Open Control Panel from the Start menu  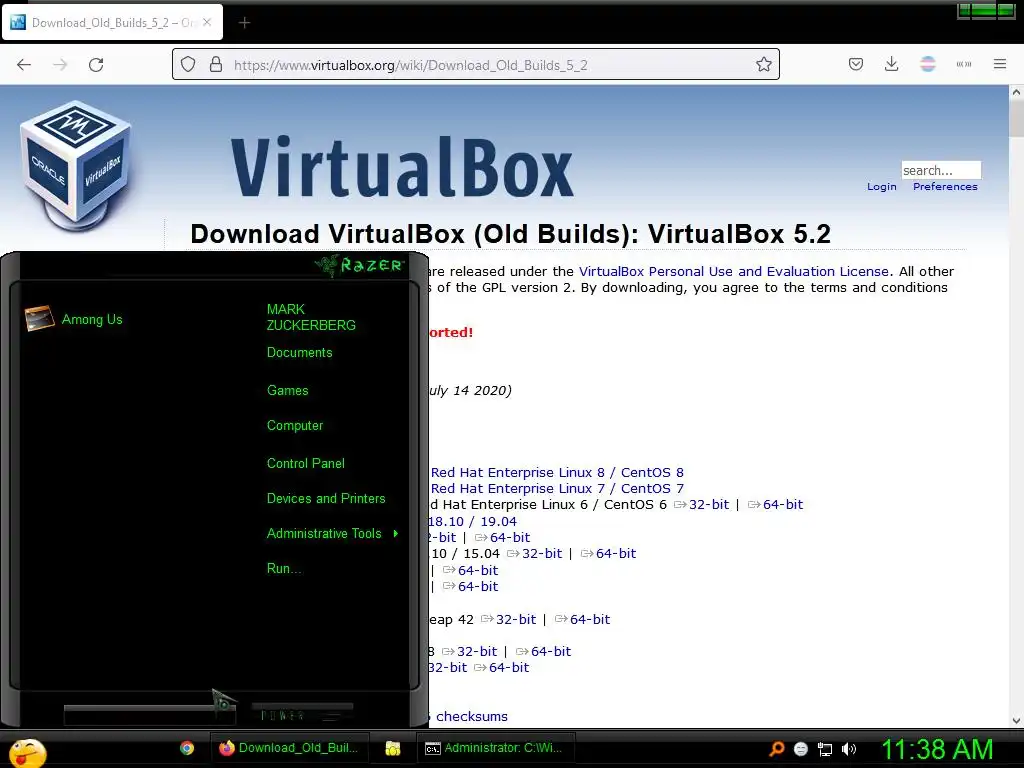[x=306, y=463]
